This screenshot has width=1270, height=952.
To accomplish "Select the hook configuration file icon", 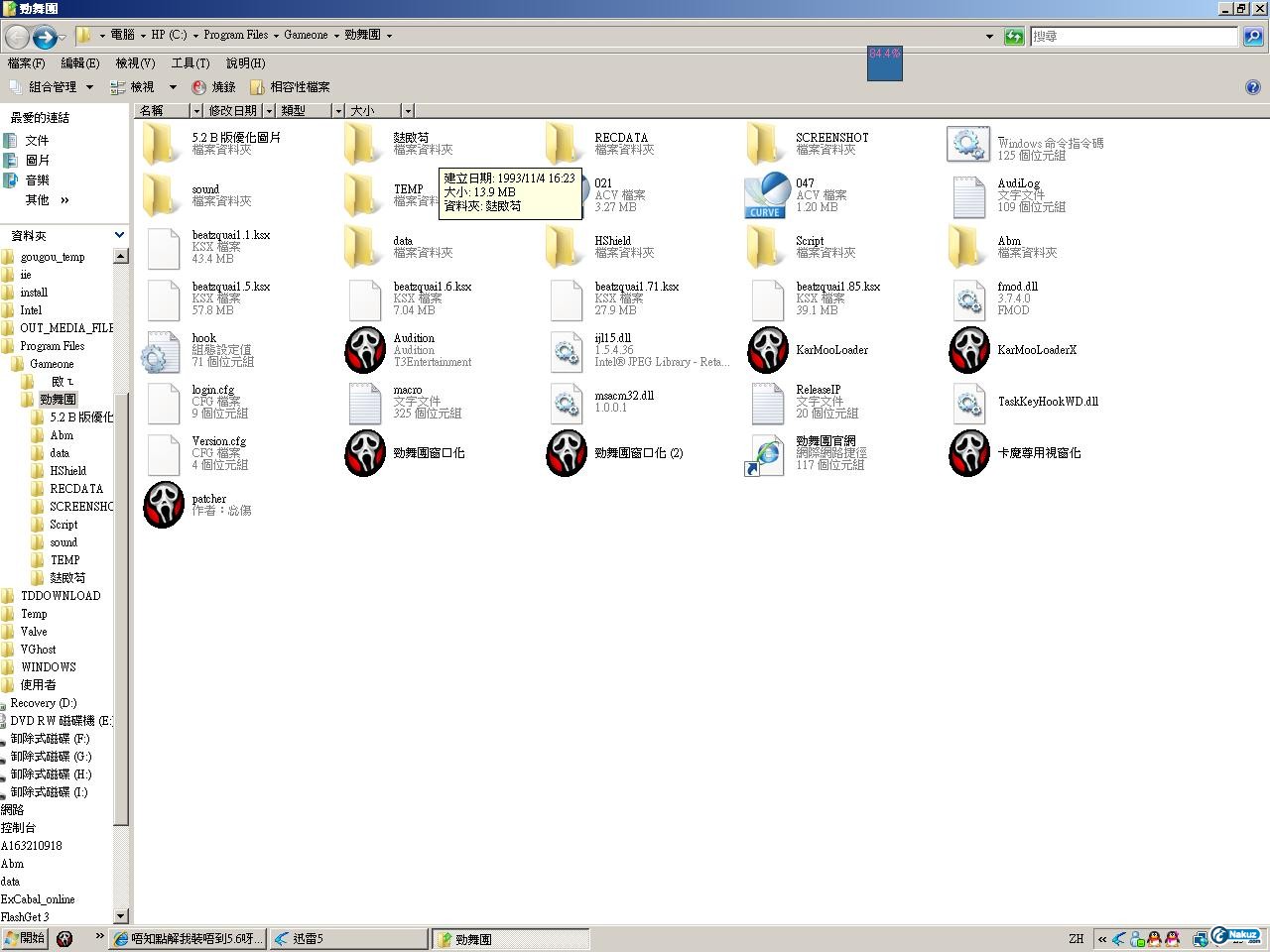I will (x=162, y=351).
